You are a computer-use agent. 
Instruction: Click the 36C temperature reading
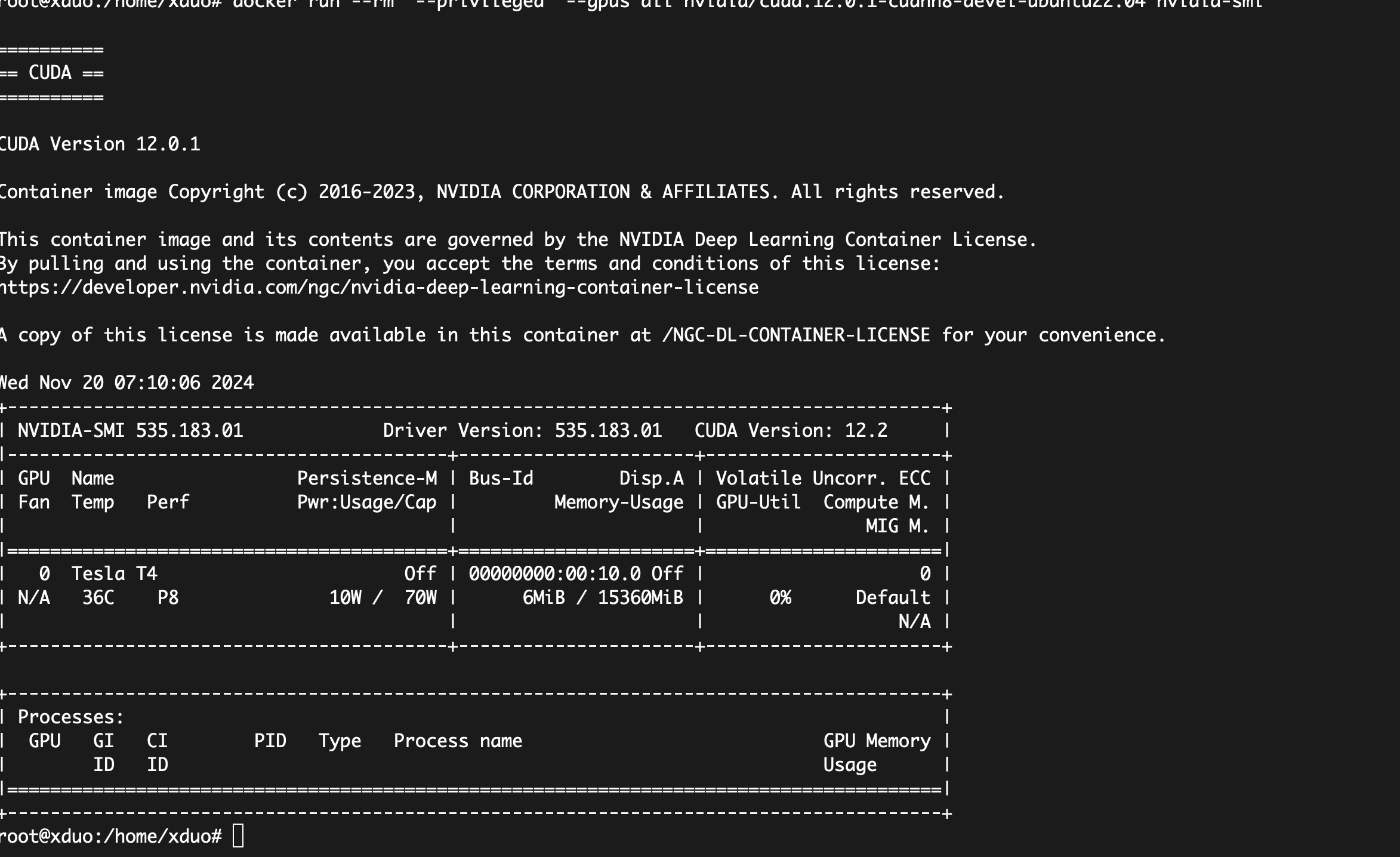pyautogui.click(x=97, y=597)
